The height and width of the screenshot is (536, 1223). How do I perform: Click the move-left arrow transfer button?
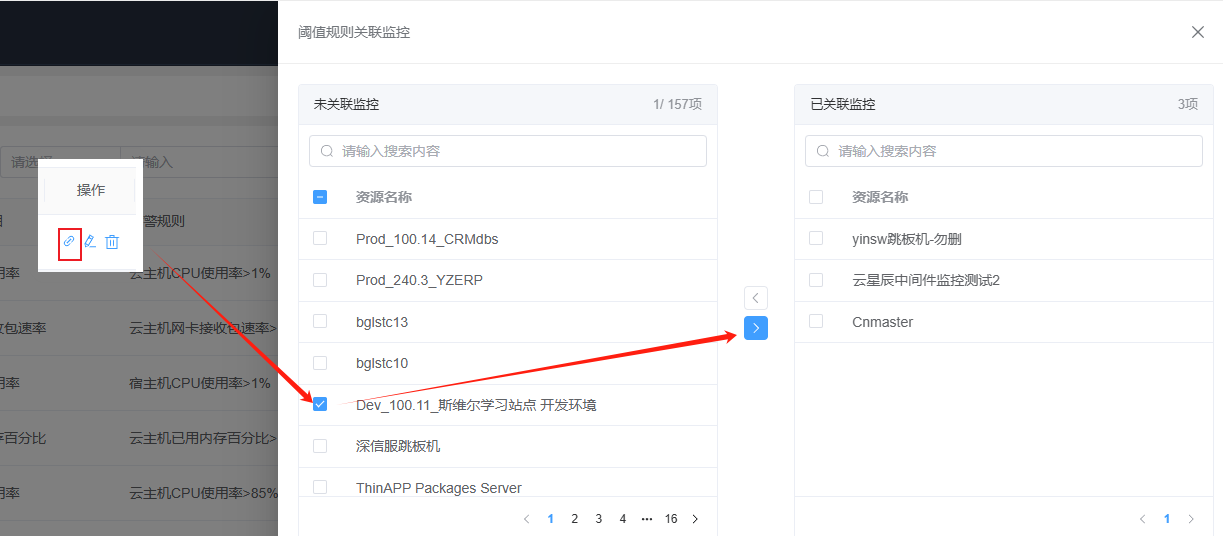pyautogui.click(x=756, y=297)
